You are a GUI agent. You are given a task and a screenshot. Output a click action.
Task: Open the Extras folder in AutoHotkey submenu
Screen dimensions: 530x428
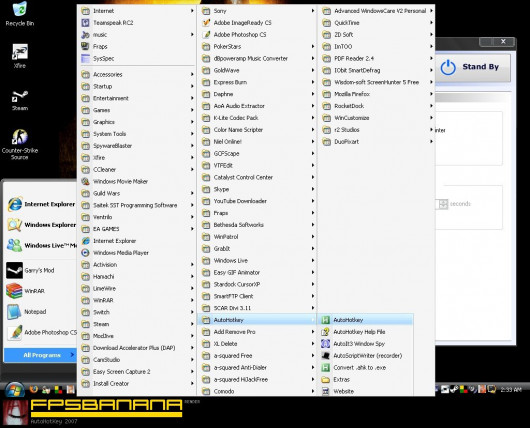pos(366,380)
